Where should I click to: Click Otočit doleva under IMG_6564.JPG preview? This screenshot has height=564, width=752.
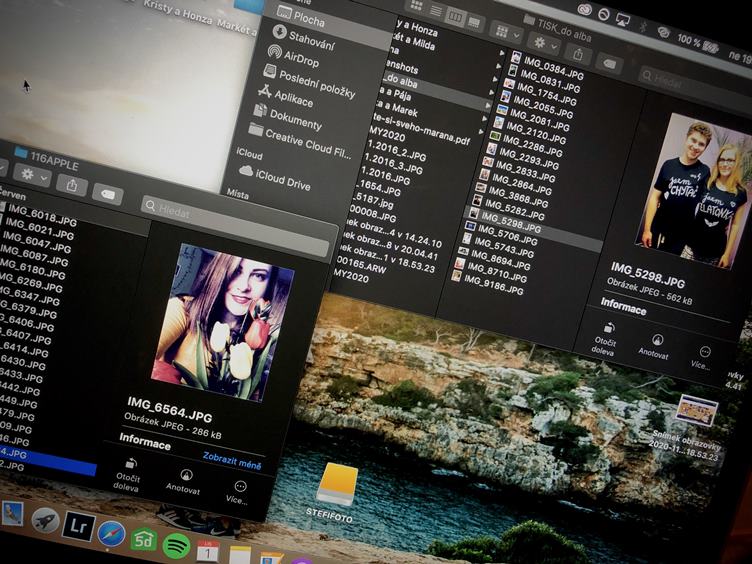[129, 475]
